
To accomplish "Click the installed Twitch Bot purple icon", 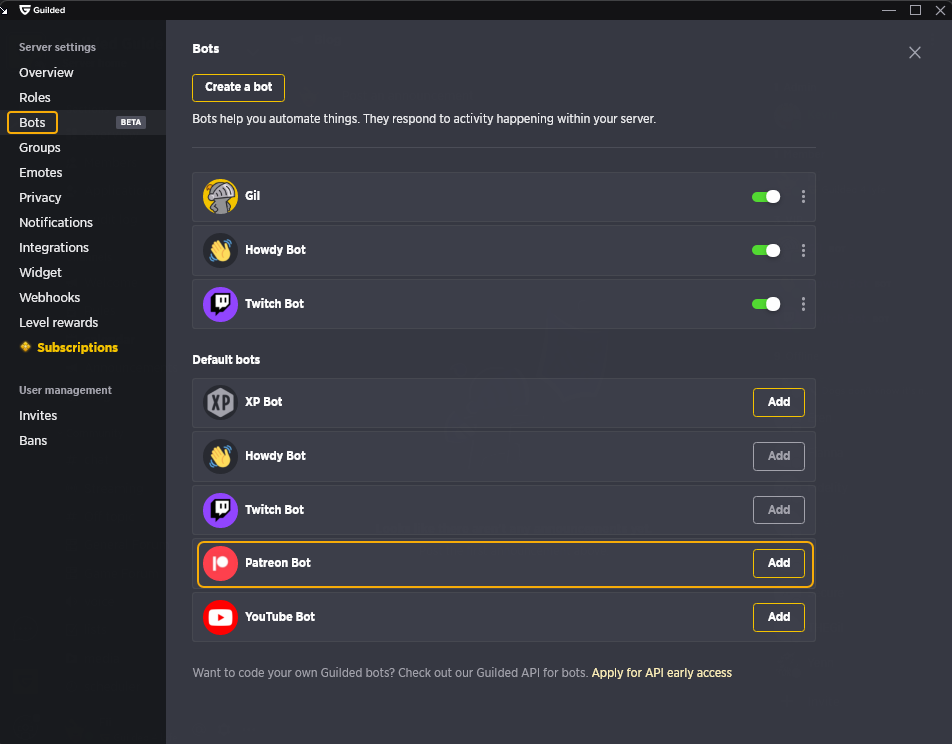I will (x=220, y=304).
